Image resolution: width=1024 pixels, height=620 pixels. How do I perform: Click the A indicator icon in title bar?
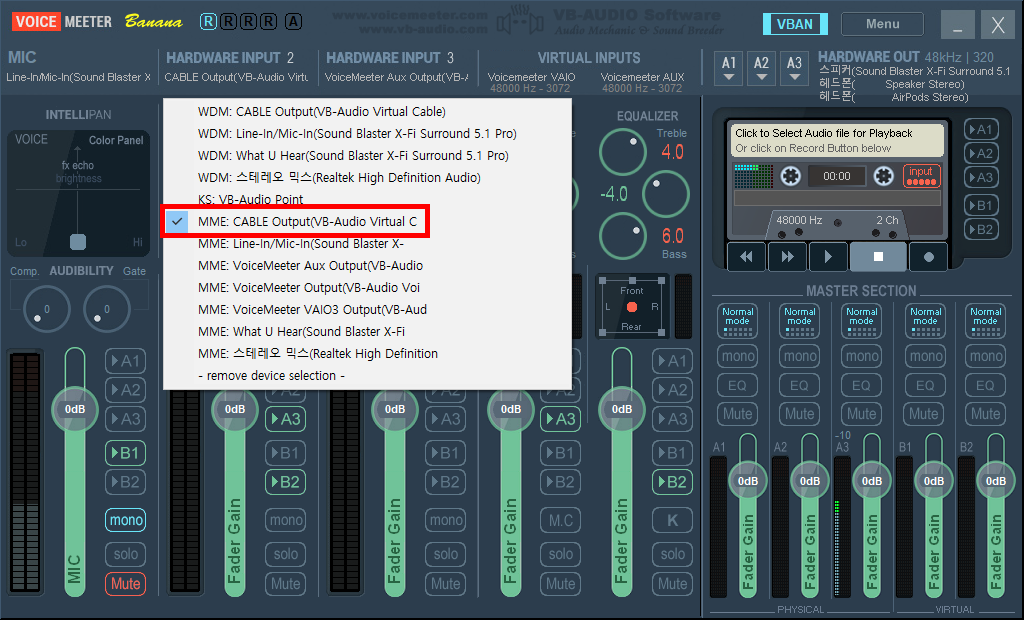pyautogui.click(x=293, y=22)
